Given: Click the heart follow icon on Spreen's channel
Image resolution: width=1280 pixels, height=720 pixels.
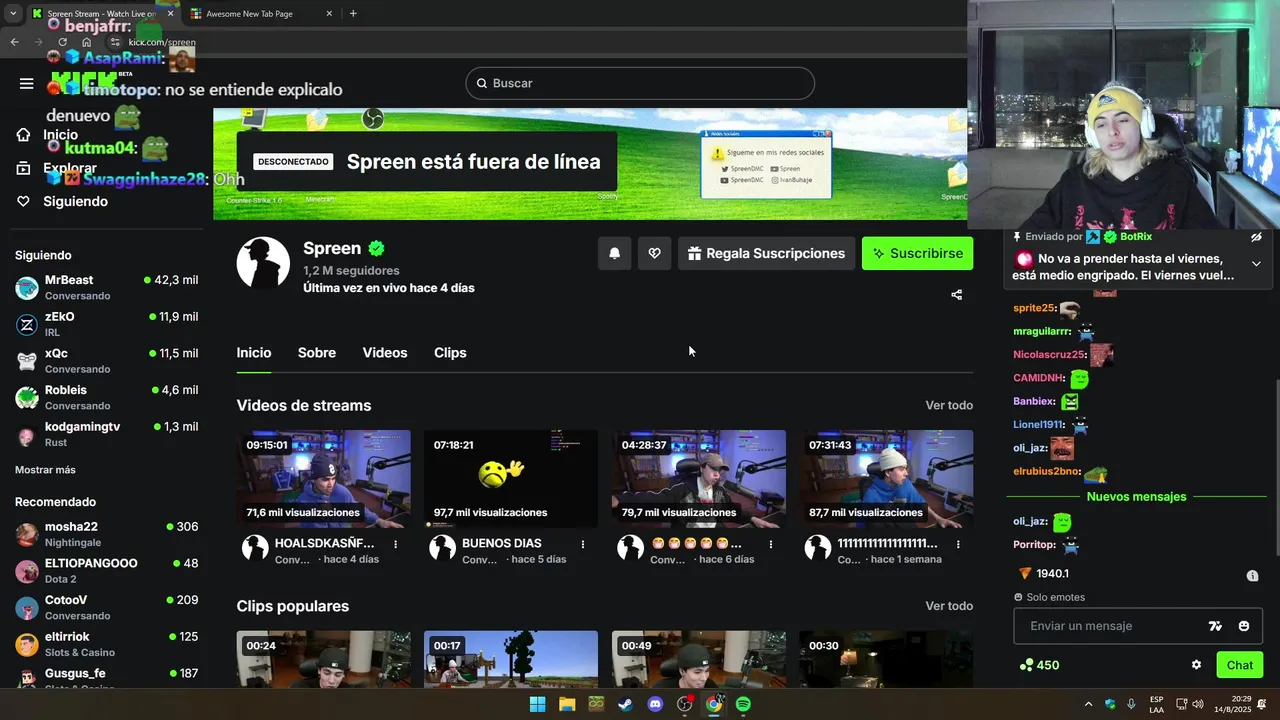Looking at the screenshot, I should pos(654,253).
